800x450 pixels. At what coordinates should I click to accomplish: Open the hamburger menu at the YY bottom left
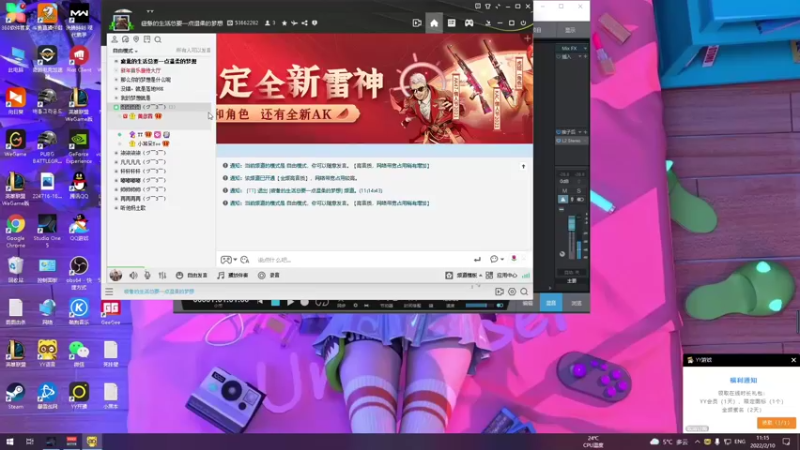point(109,292)
